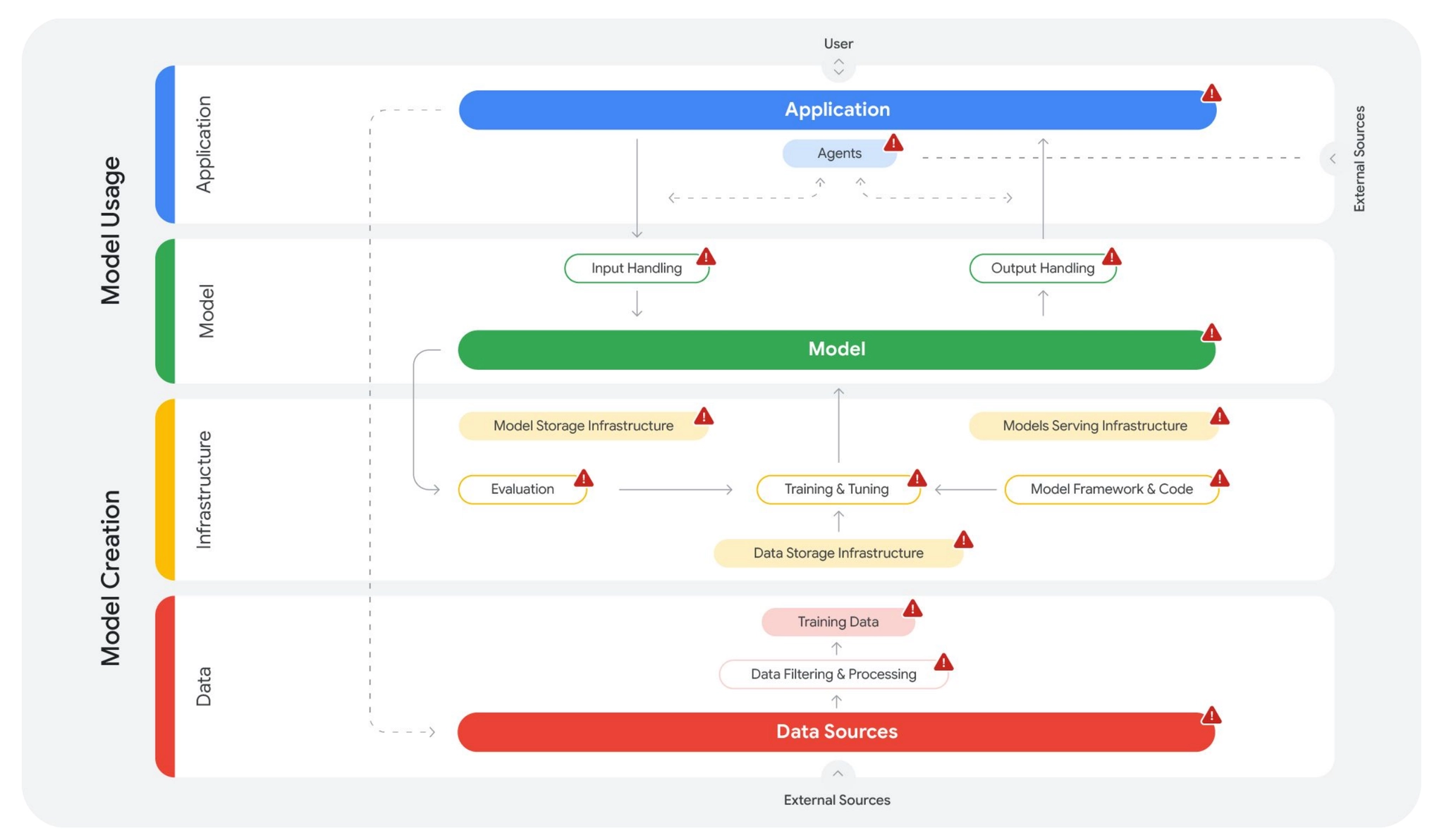Click the warning icon beside Agents

tap(893, 143)
